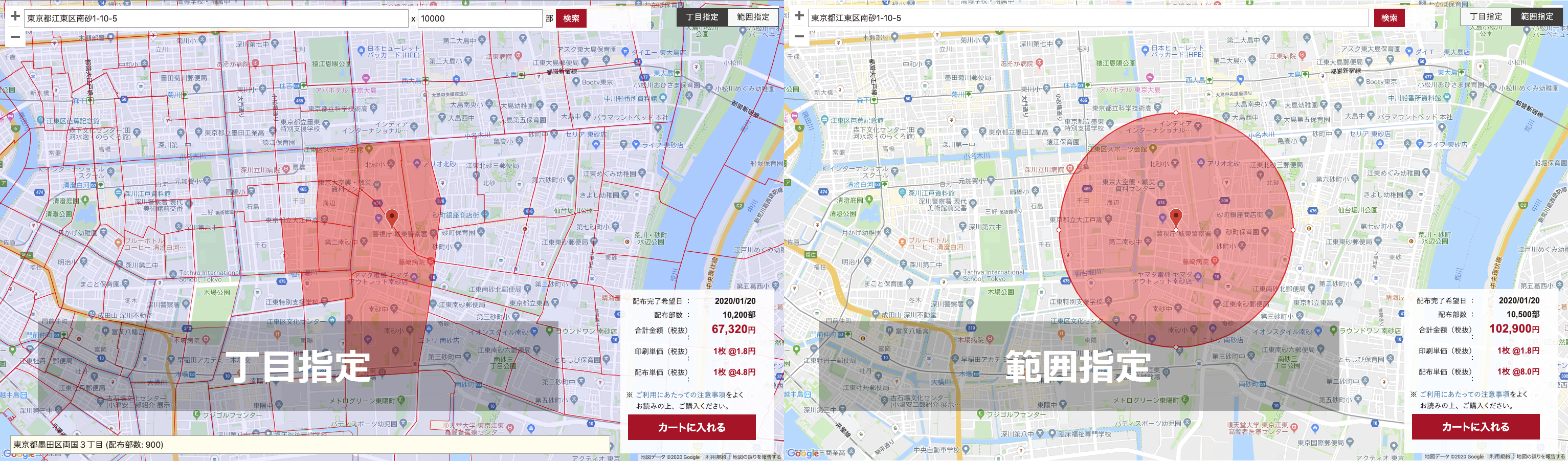The height and width of the screenshot is (461, 1568).
Task: Click ライフ東砂店 marker on 丁目指定 map
Action: pos(636,145)
